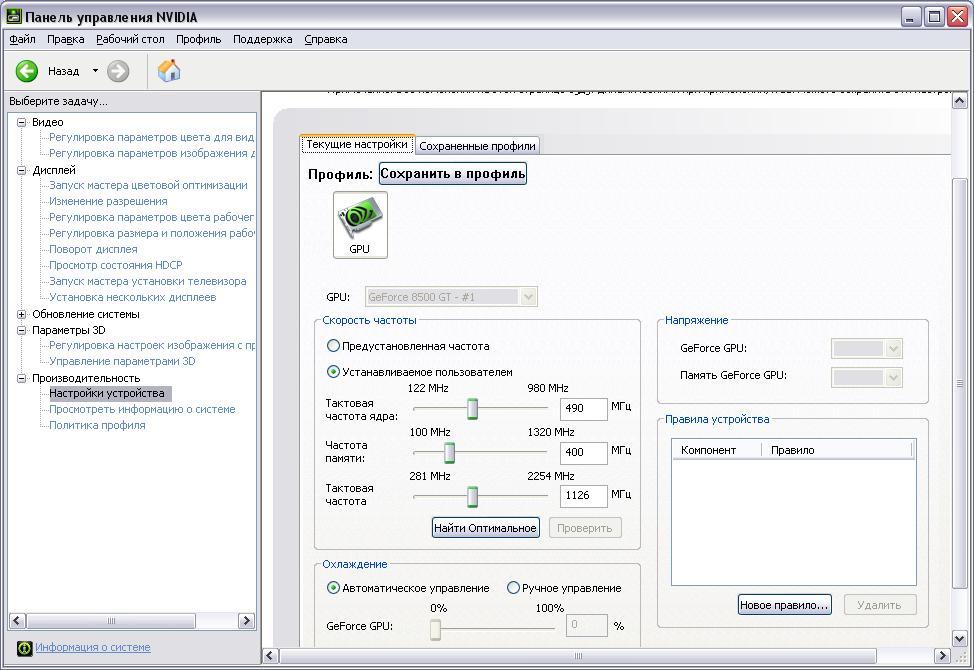
Task: Select the Предустановленная частота radio button
Action: (334, 346)
